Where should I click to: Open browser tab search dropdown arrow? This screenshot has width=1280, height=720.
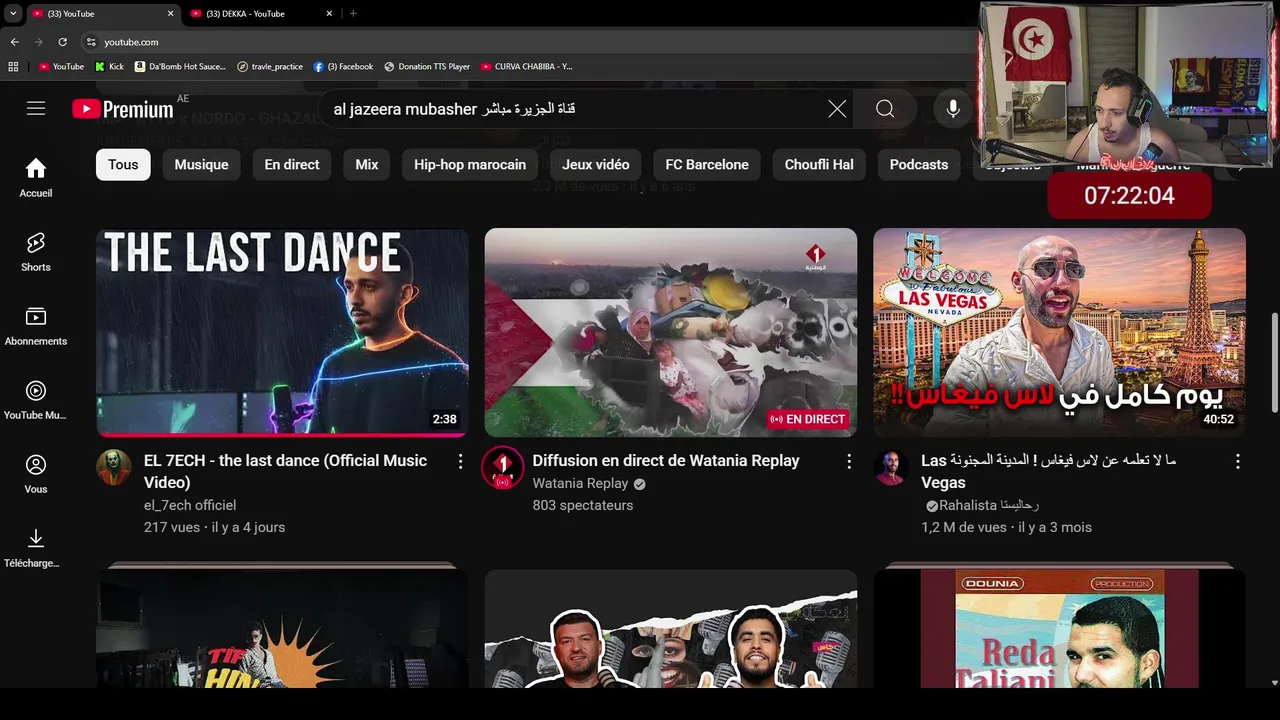click(x=13, y=14)
